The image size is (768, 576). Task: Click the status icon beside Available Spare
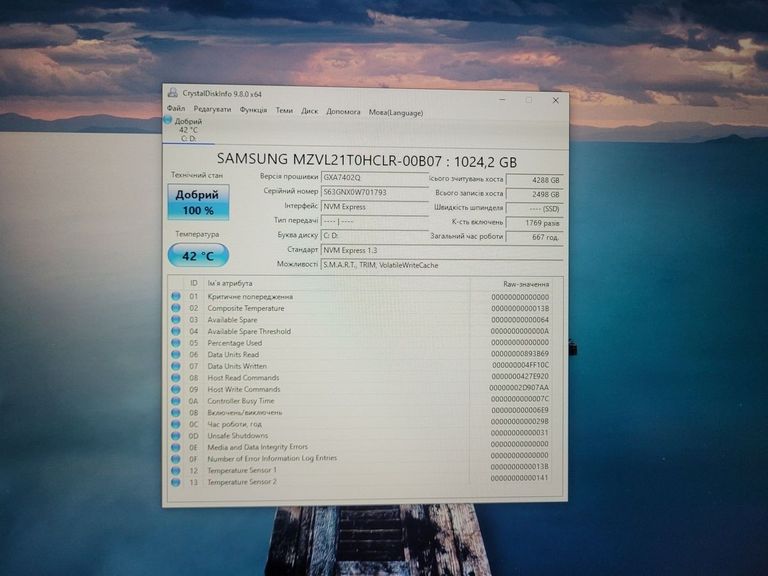(x=176, y=320)
